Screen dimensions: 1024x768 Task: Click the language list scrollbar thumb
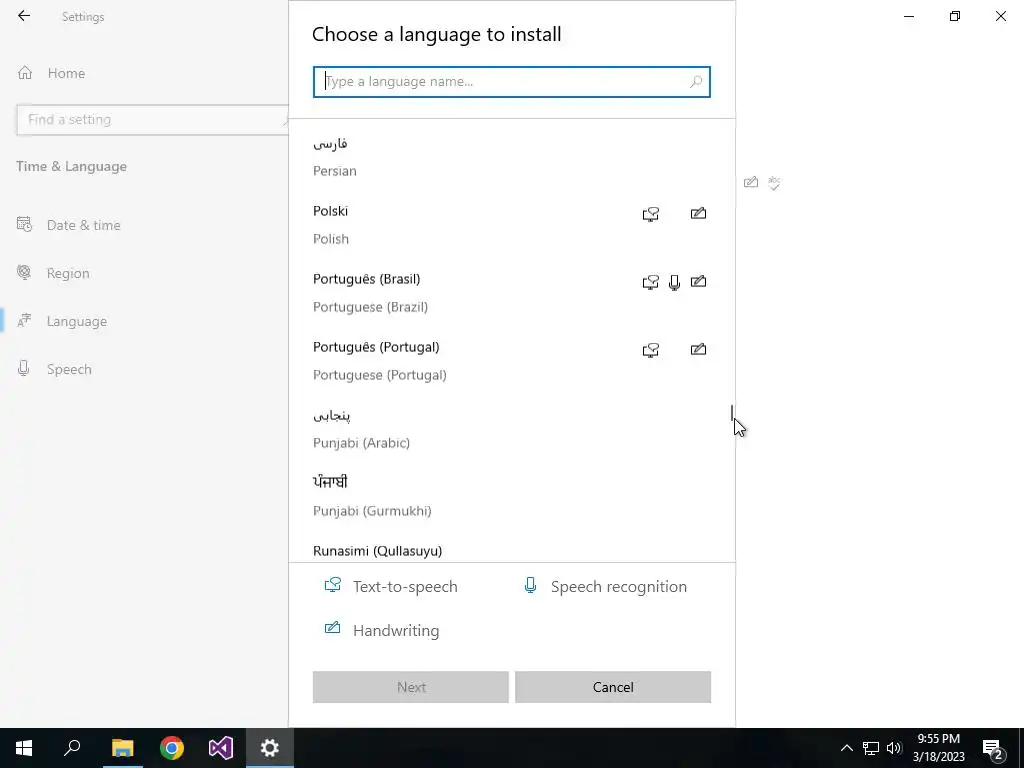click(732, 413)
